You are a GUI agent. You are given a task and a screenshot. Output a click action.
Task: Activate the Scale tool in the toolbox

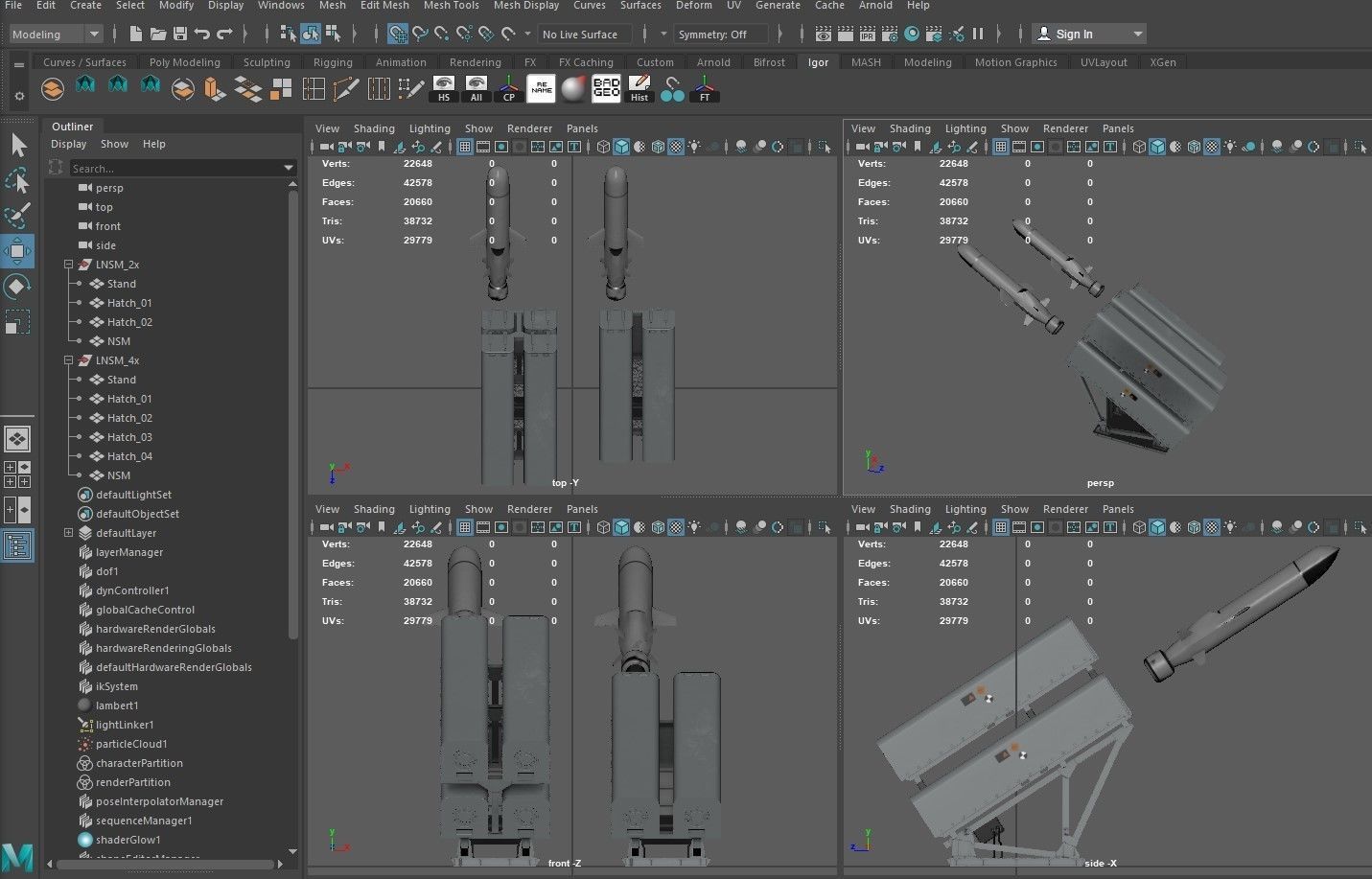(x=17, y=322)
